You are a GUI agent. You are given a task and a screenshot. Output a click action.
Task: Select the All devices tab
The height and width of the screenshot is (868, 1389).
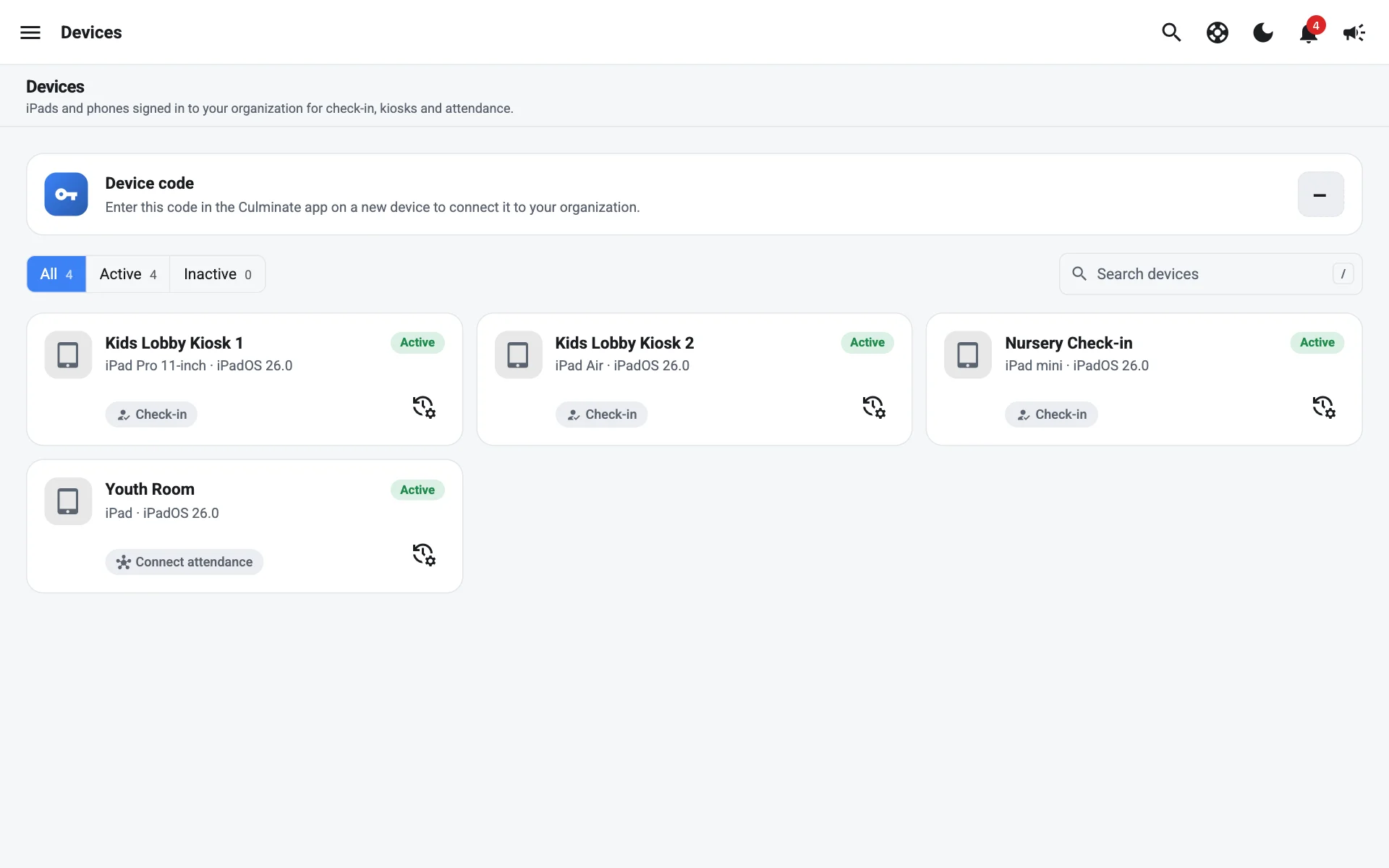point(56,274)
